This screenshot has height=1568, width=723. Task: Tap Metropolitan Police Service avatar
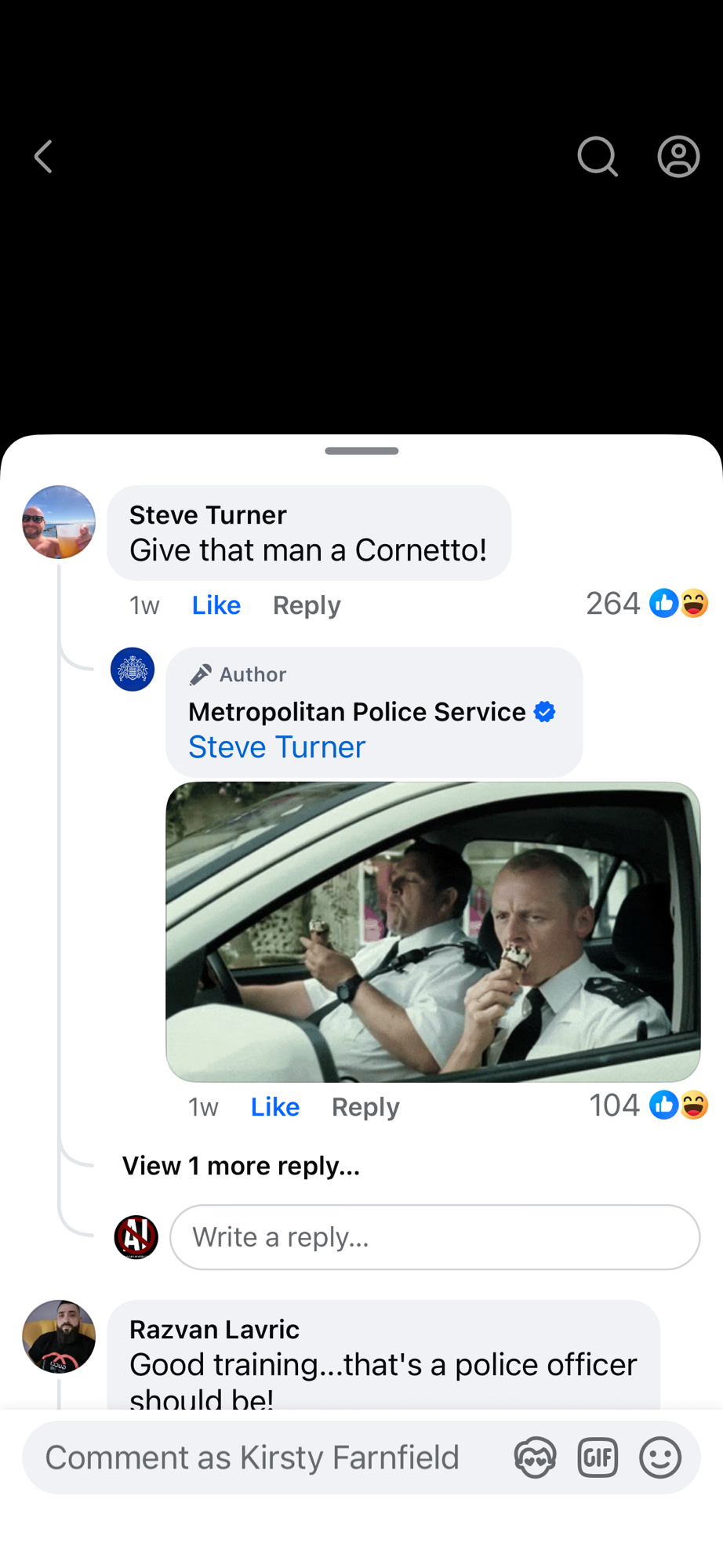[x=133, y=670]
